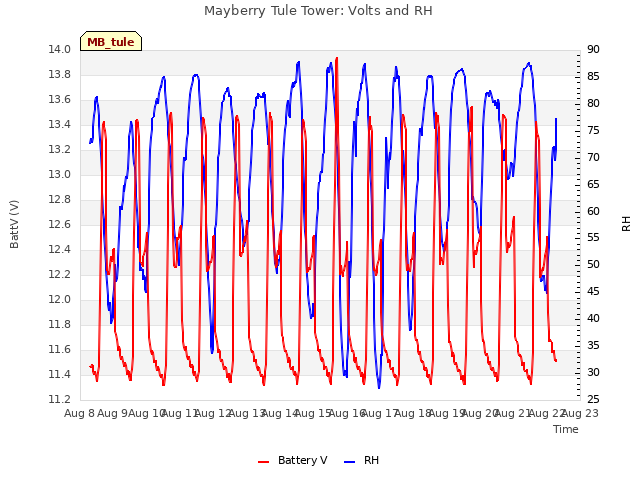Image resolution: width=640 pixels, height=480 pixels.
Task: Click the 13.0 left axis tick label
Action: pos(60,175)
